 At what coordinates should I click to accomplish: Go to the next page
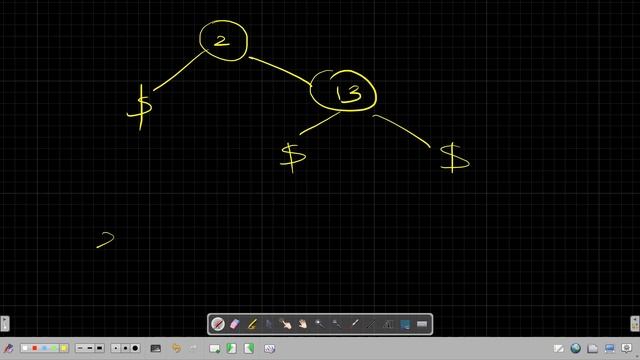(249, 348)
